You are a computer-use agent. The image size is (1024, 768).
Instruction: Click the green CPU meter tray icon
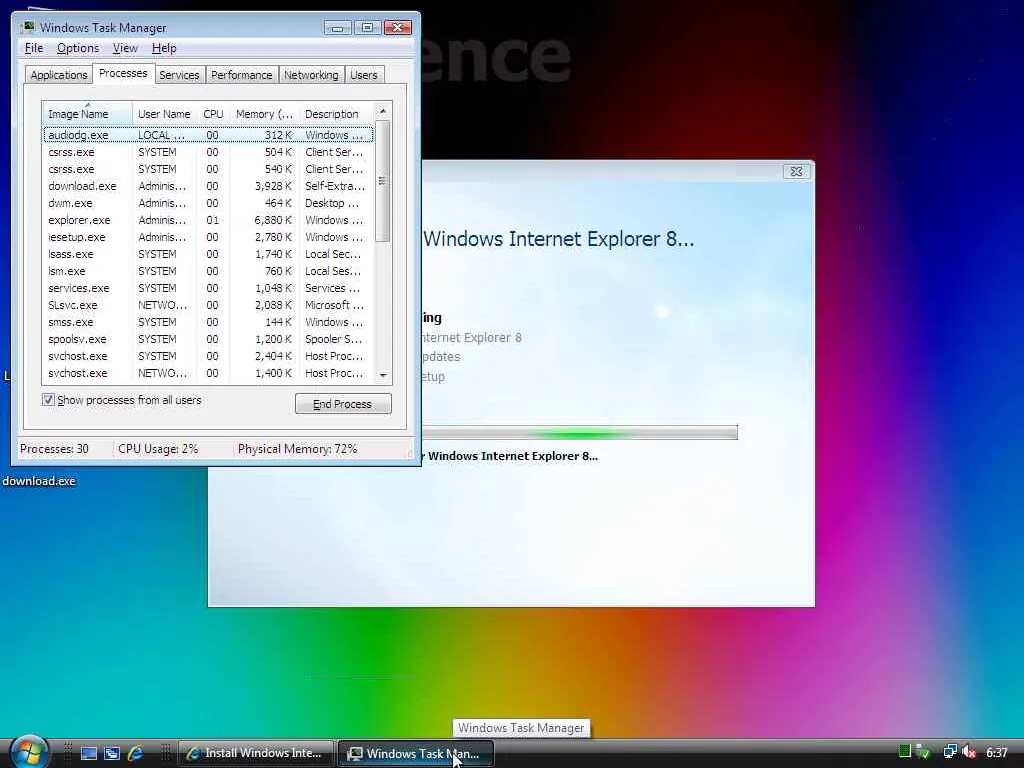pyautogui.click(x=904, y=752)
